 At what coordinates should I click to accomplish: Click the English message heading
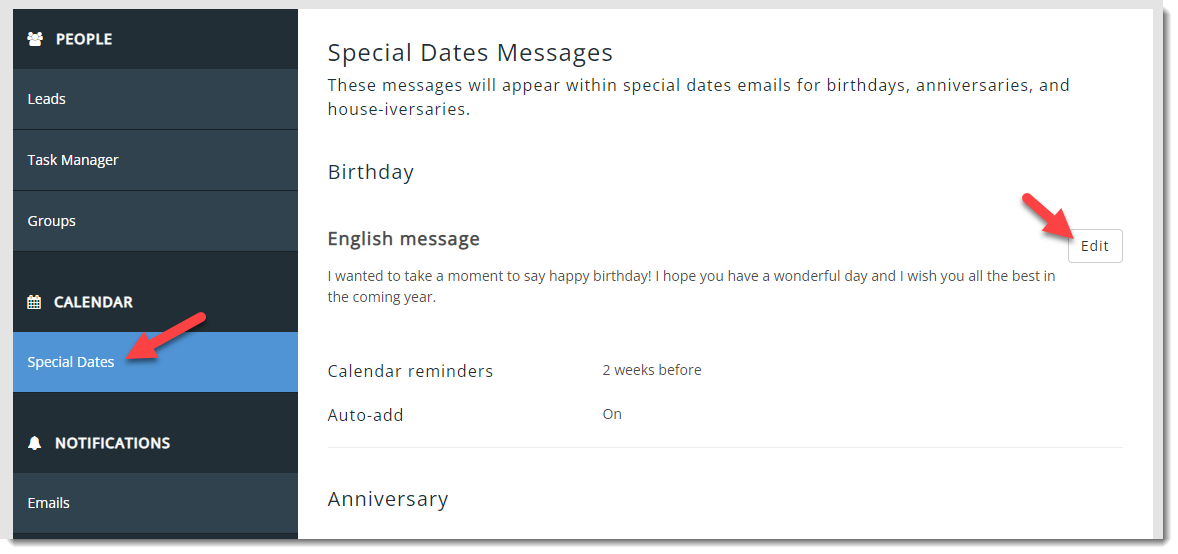tap(404, 239)
